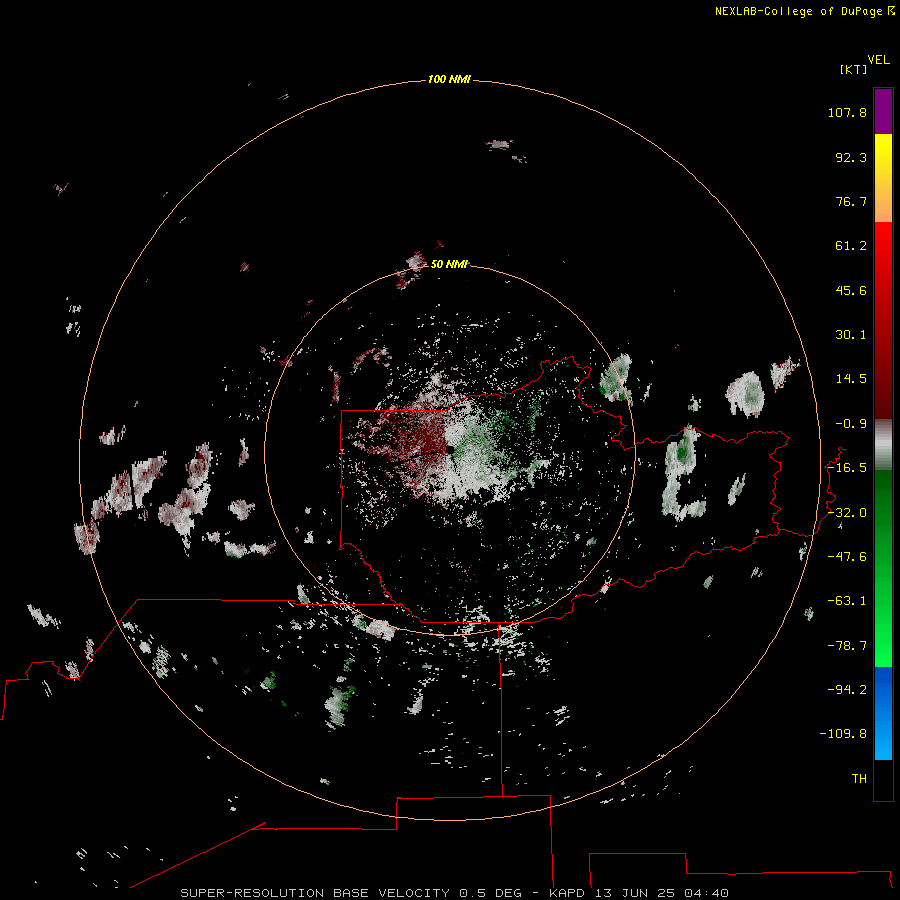The width and height of the screenshot is (900, 900).
Task: Select the 30.1 legend value
Action: 851,335
